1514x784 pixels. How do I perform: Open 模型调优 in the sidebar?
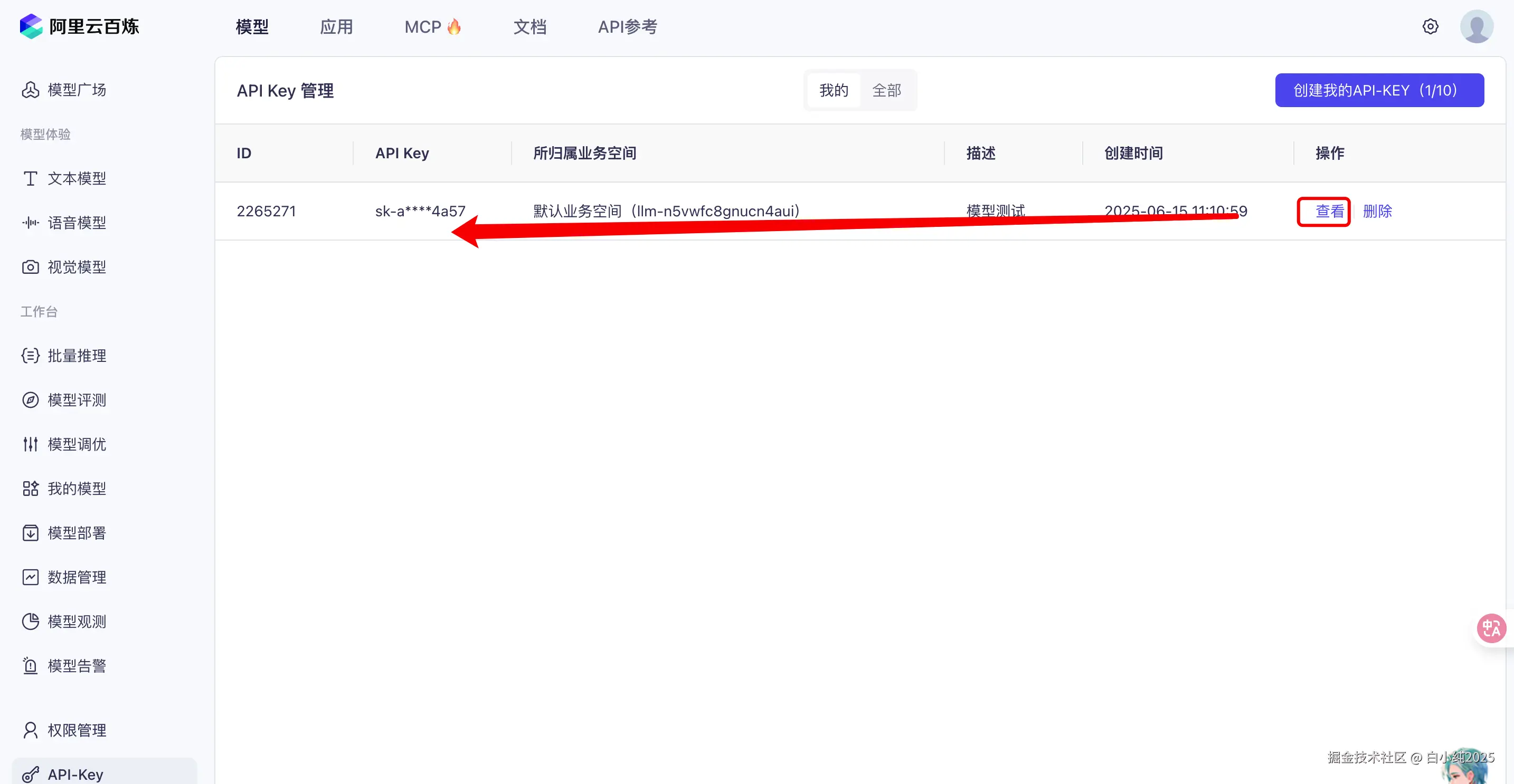[77, 445]
